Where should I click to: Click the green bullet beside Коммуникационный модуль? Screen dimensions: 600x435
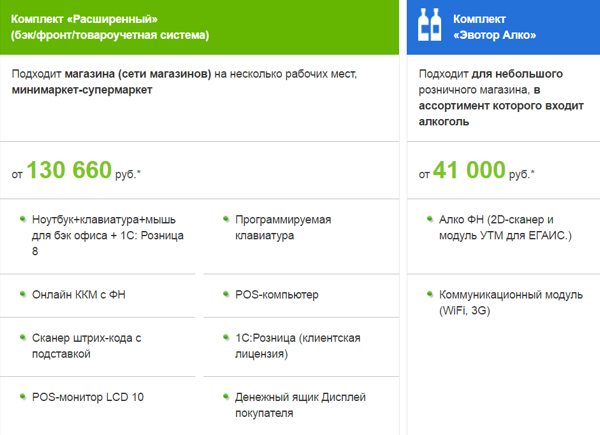point(427,296)
